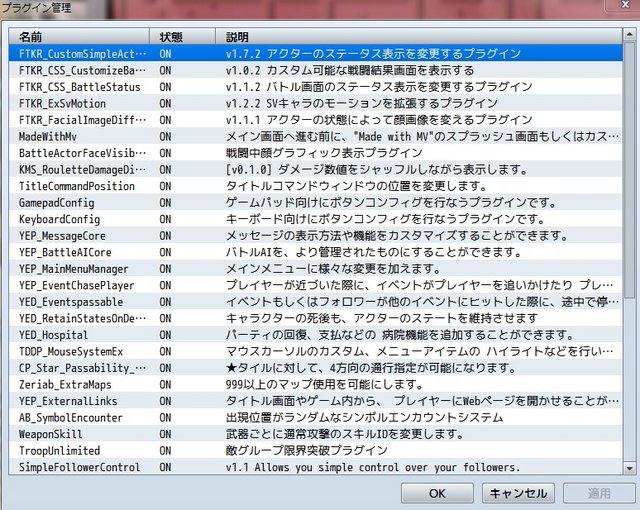Select the YEP_EventChasePlayer plugin

(316, 285)
